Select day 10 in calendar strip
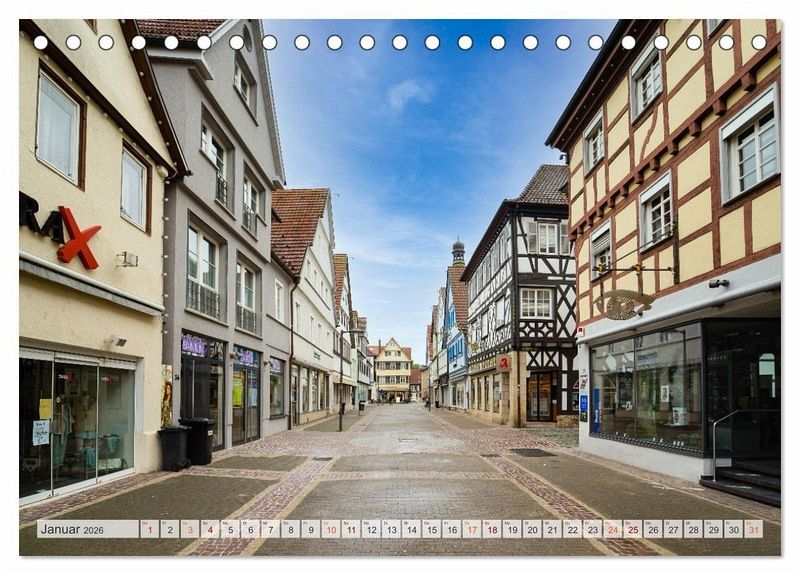 tap(331, 529)
